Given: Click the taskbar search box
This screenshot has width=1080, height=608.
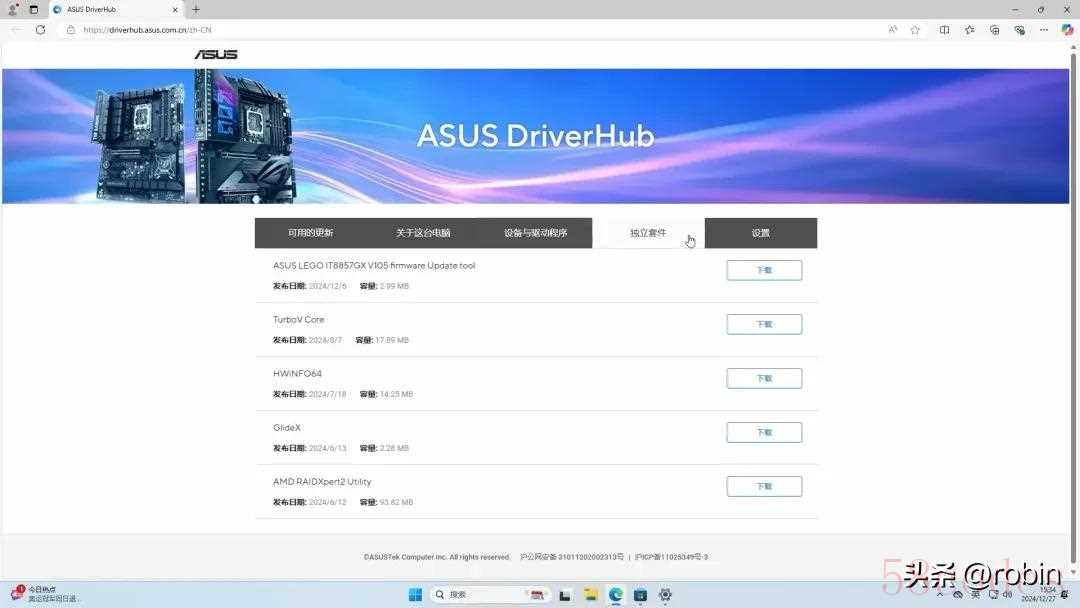Looking at the screenshot, I should (x=490, y=595).
